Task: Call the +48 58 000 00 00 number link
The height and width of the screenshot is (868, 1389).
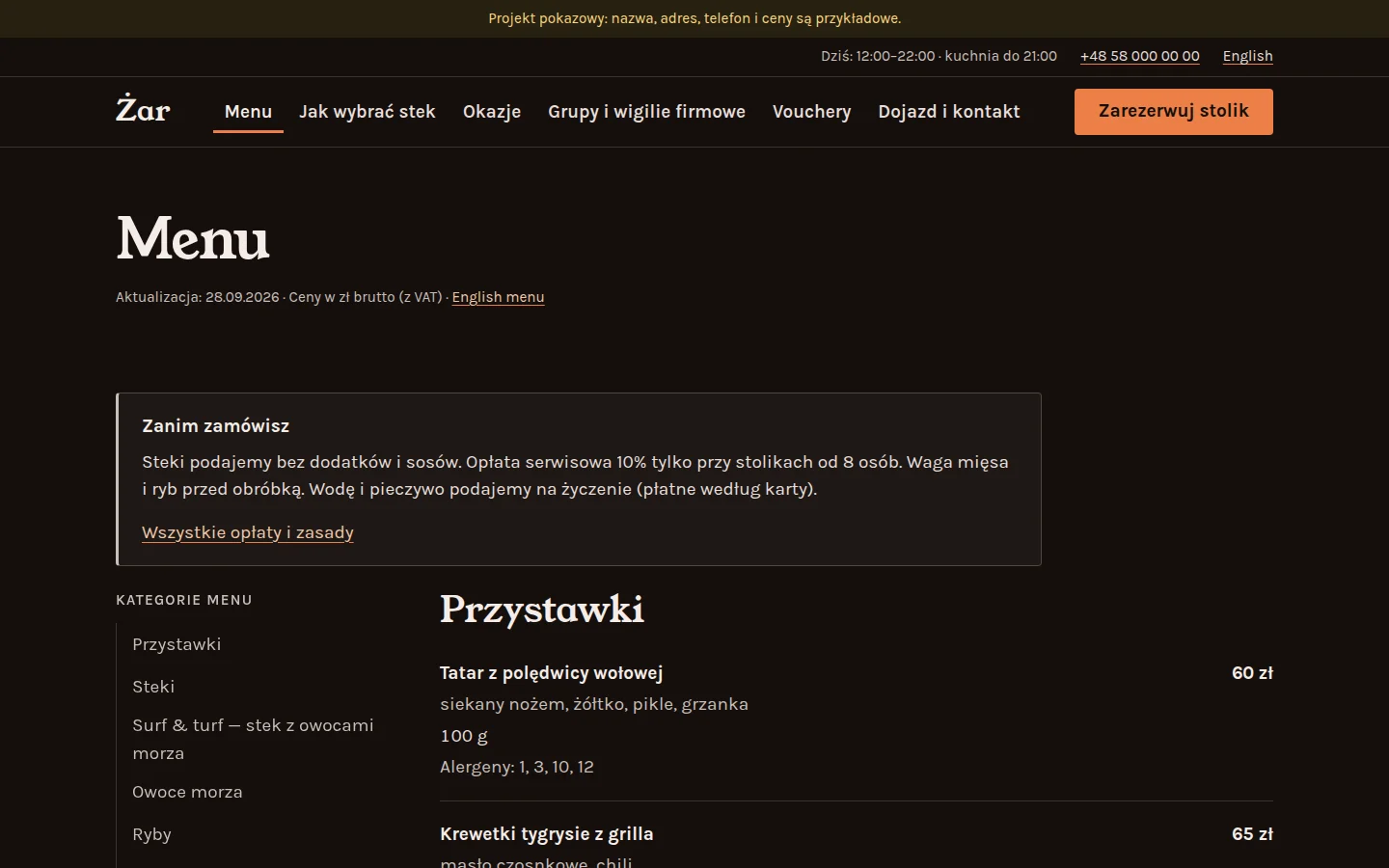Action: (1140, 56)
